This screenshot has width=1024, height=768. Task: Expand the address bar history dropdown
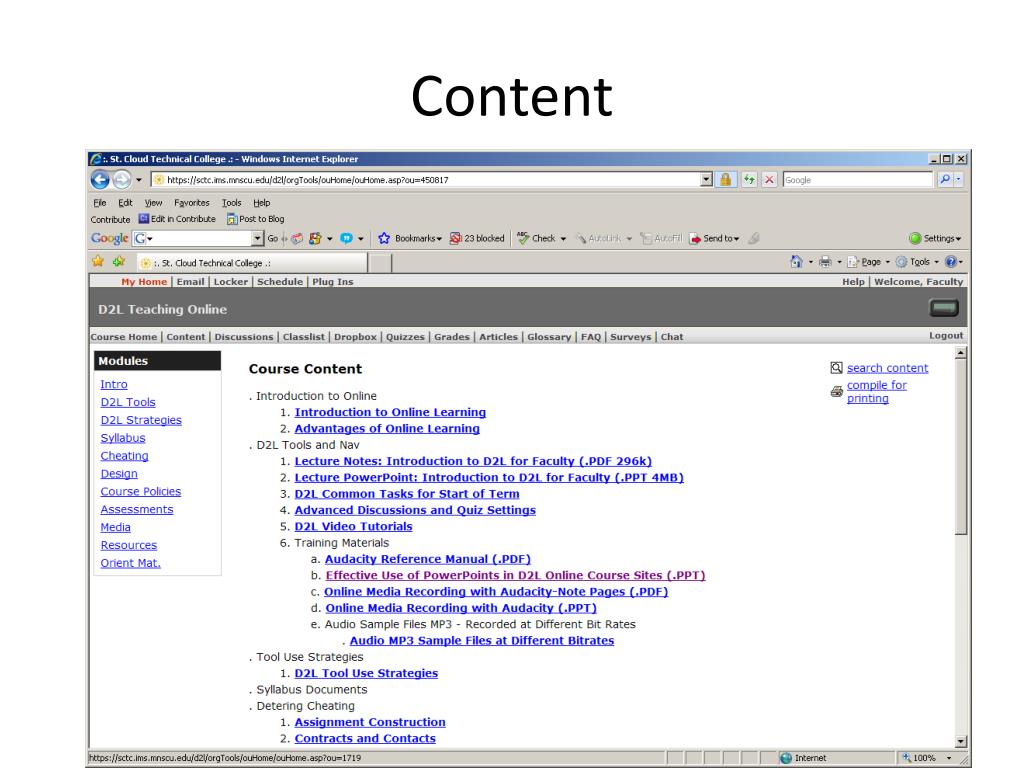(x=708, y=180)
